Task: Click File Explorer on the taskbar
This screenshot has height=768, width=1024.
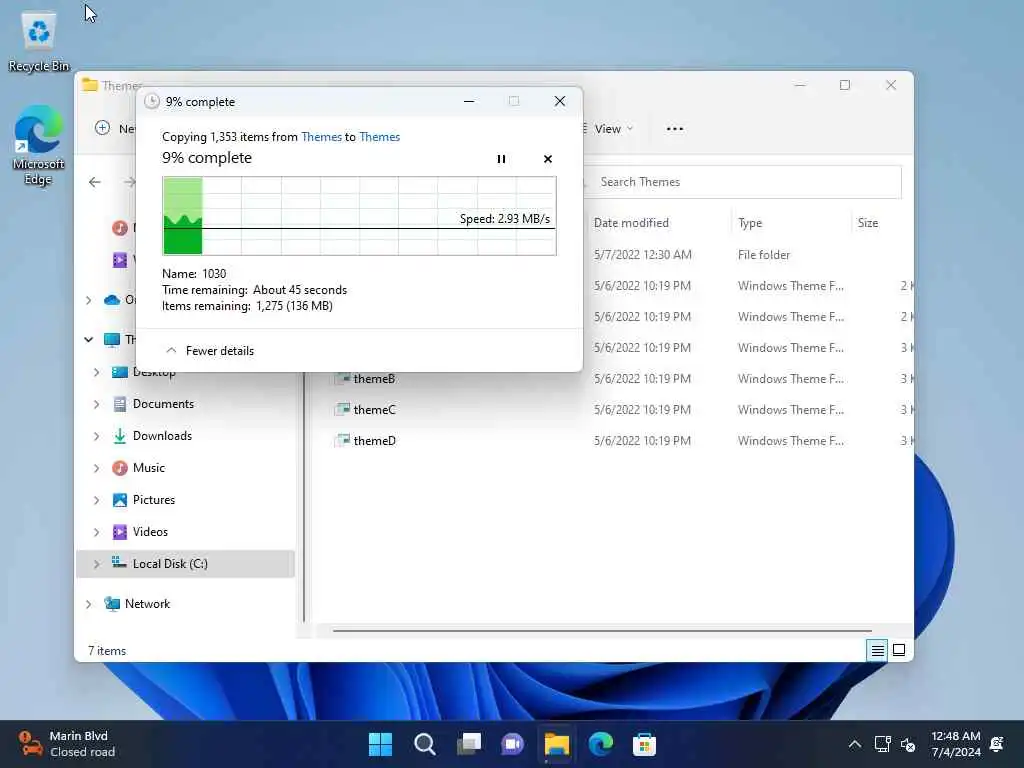Action: tap(557, 744)
